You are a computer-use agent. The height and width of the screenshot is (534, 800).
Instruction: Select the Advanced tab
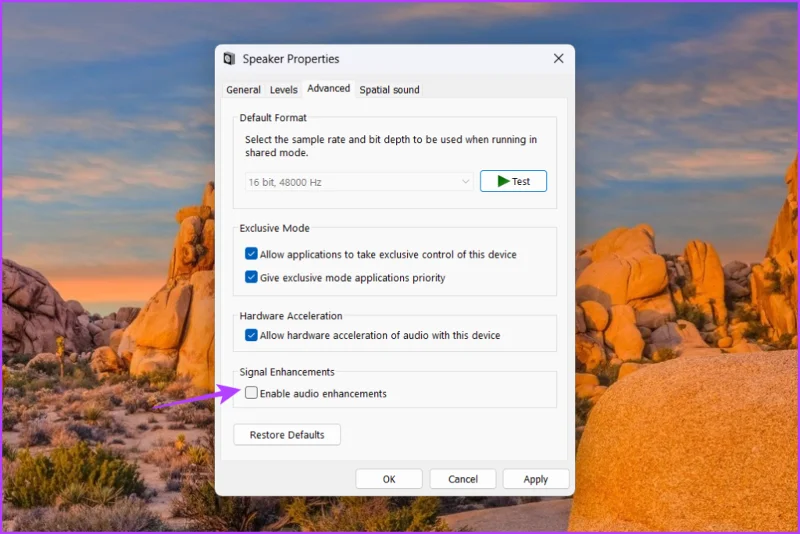(x=329, y=88)
